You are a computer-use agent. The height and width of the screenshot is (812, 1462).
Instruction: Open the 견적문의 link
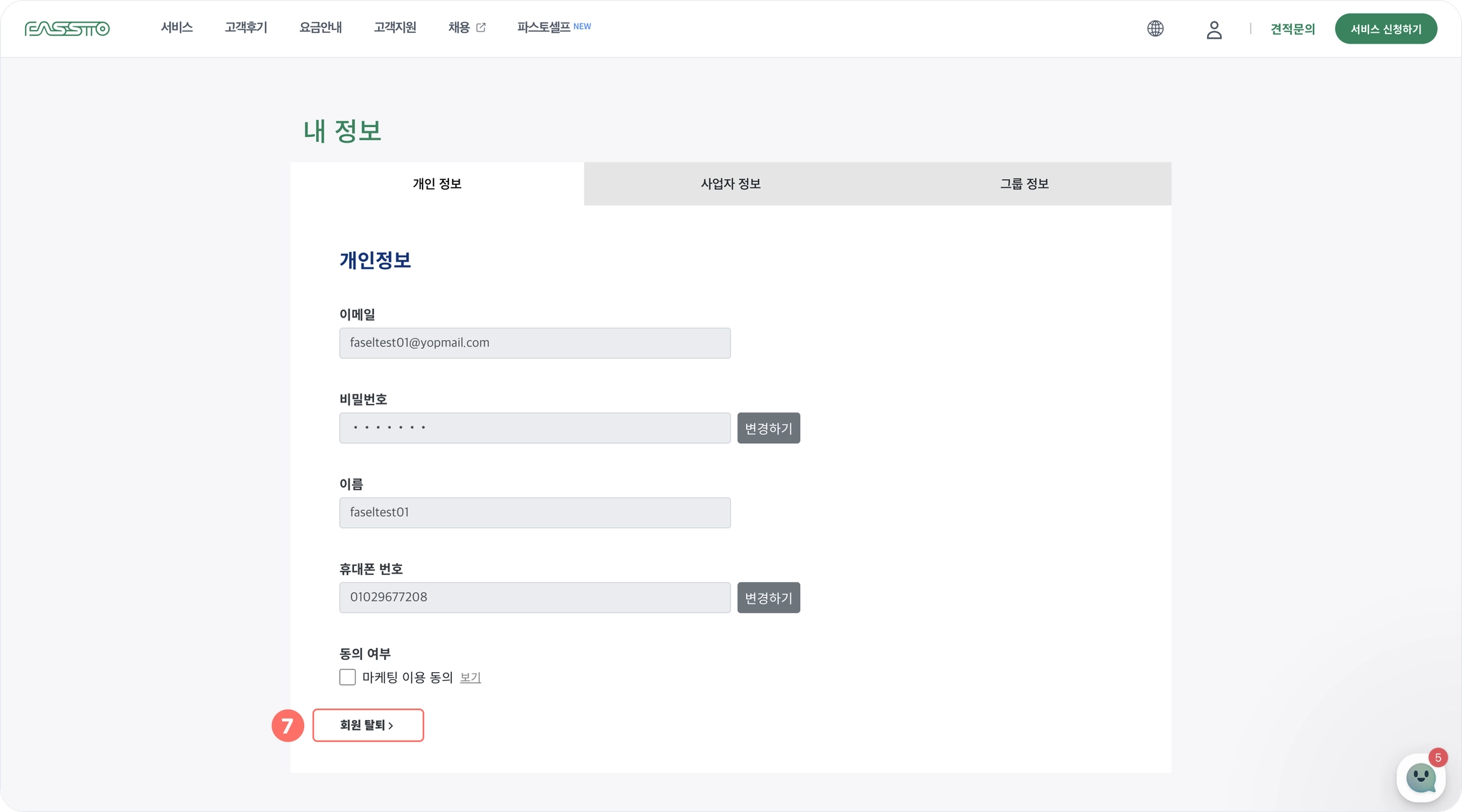1292,29
